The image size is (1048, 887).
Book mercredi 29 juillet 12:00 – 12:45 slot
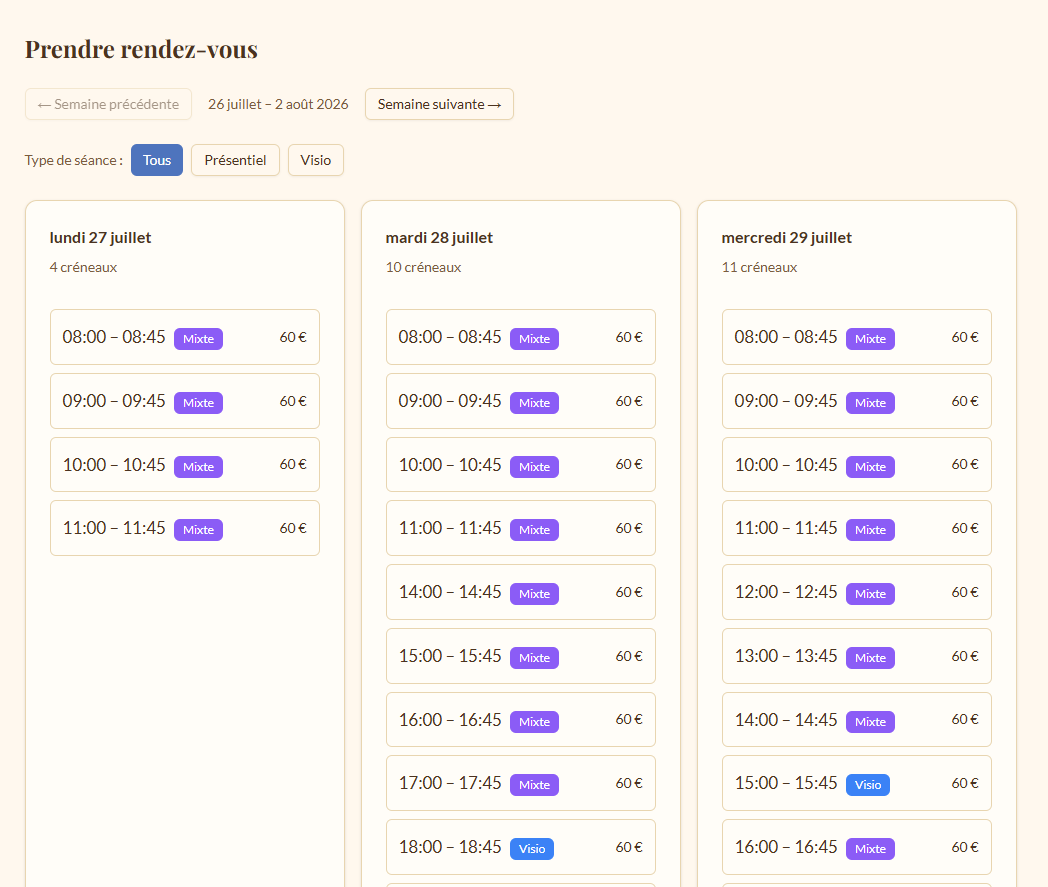(857, 592)
